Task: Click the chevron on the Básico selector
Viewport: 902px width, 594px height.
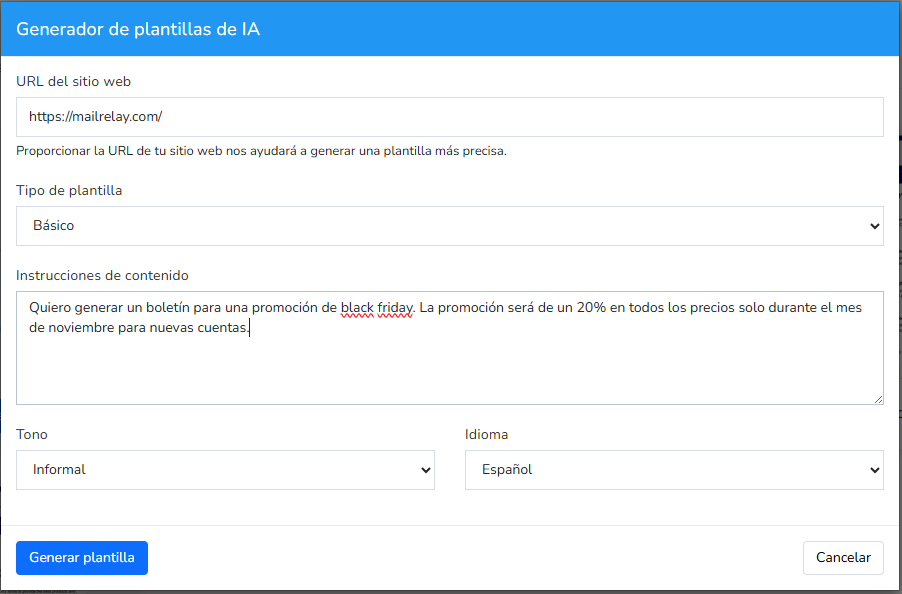Action: (872, 225)
